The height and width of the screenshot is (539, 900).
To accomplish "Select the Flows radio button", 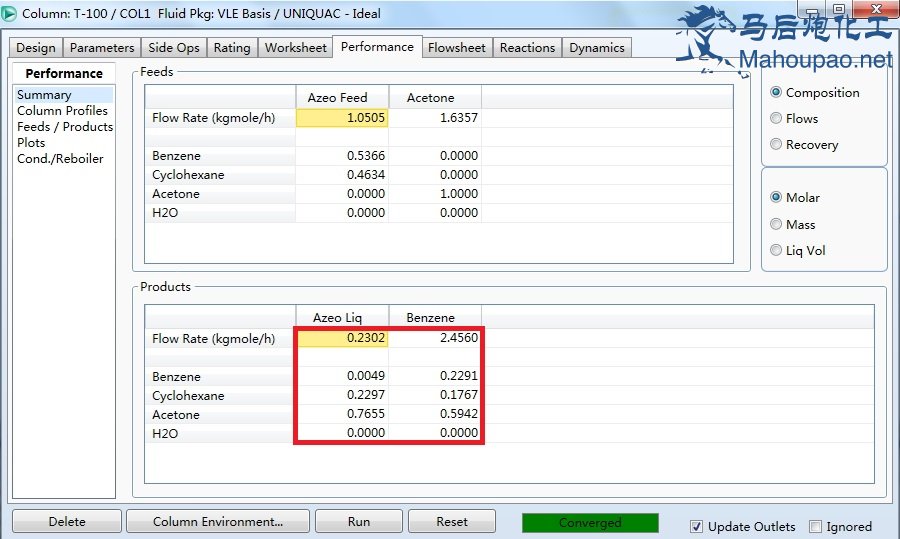I will (x=777, y=119).
